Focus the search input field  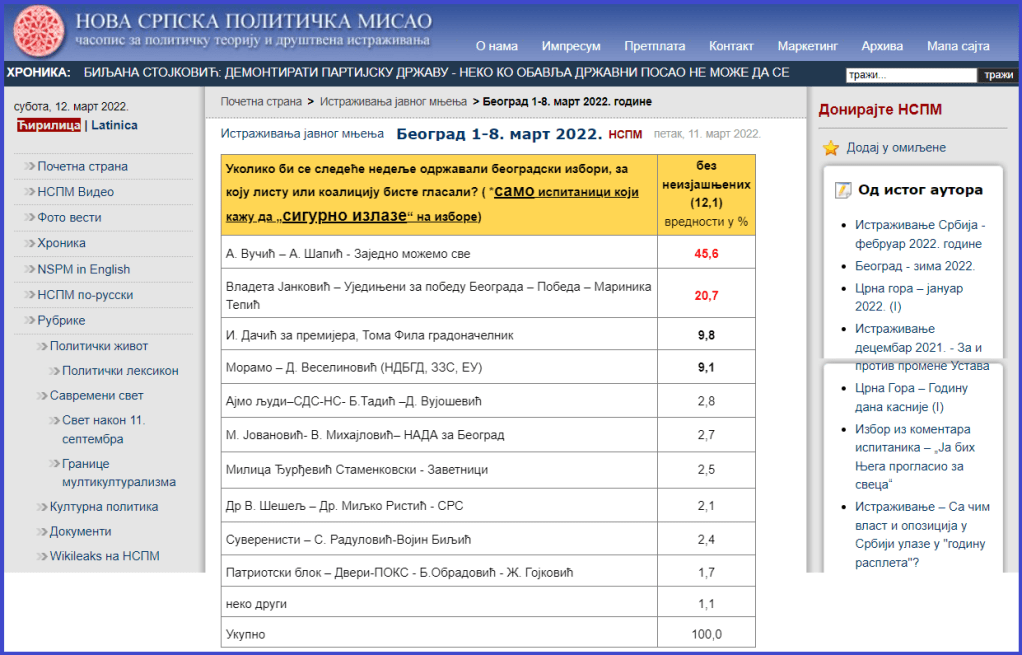coord(910,75)
